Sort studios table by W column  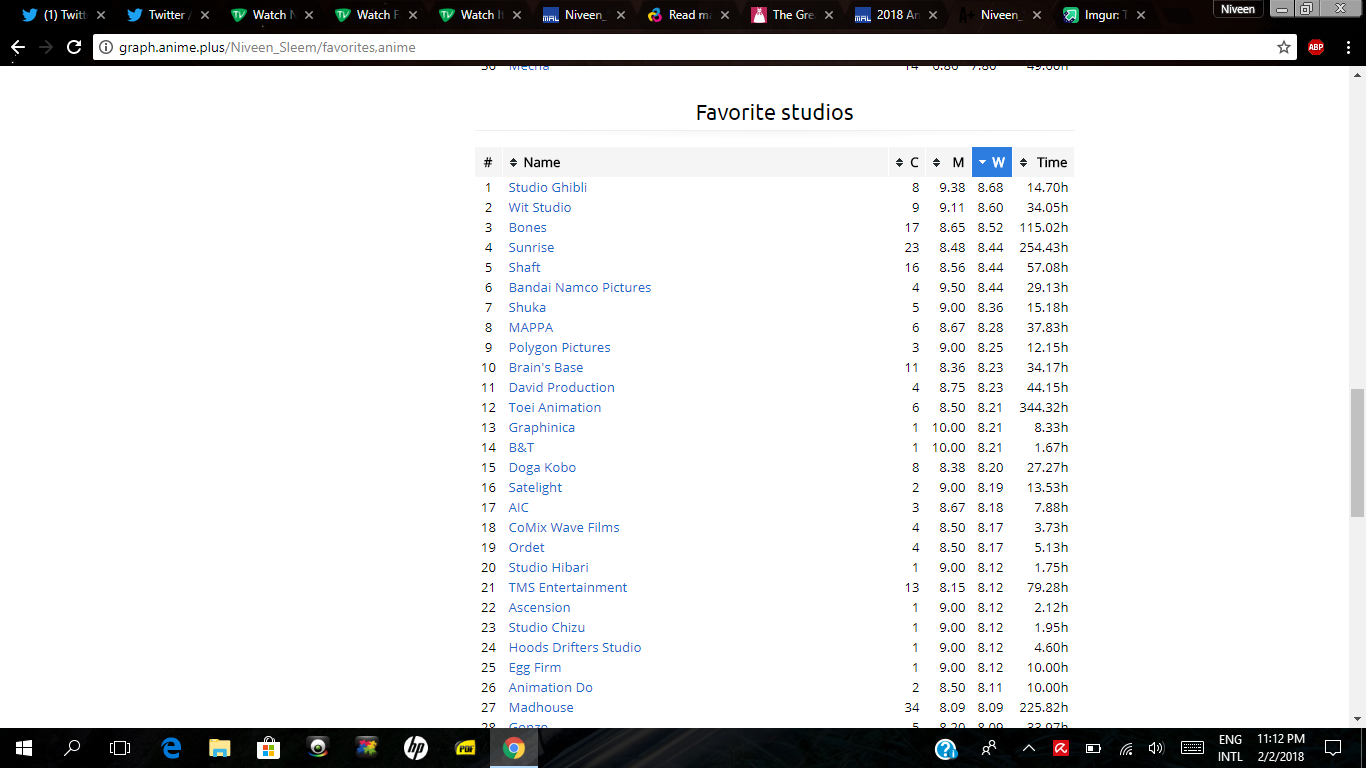[x=992, y=162]
